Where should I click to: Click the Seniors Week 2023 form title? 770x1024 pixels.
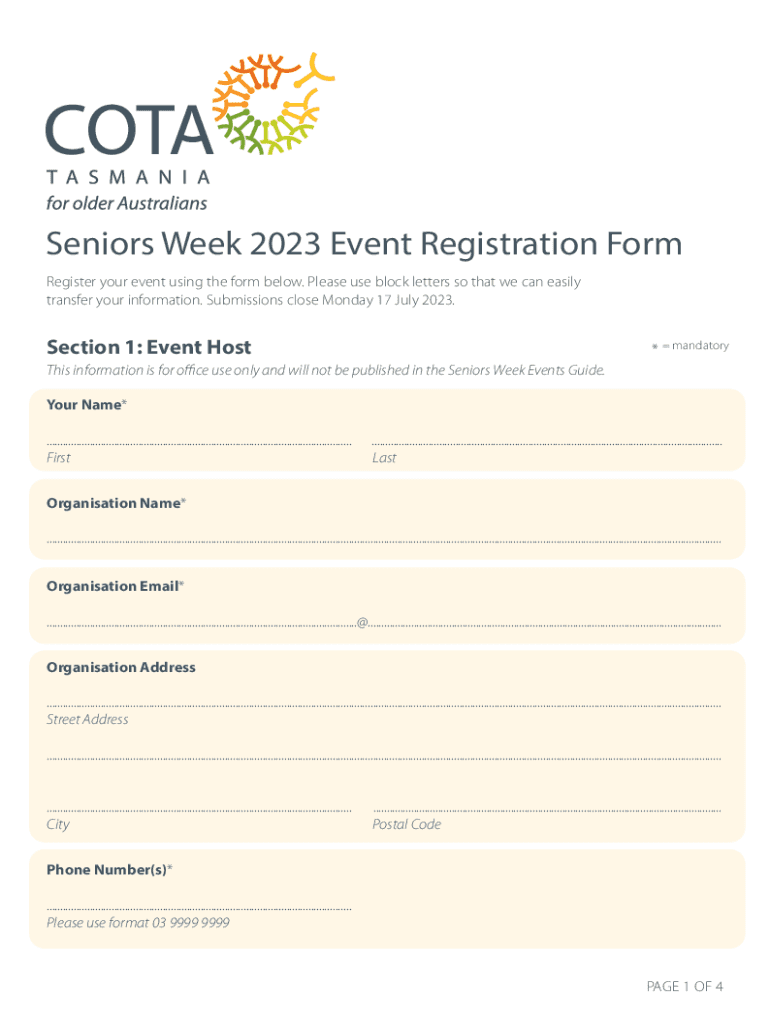coord(364,244)
